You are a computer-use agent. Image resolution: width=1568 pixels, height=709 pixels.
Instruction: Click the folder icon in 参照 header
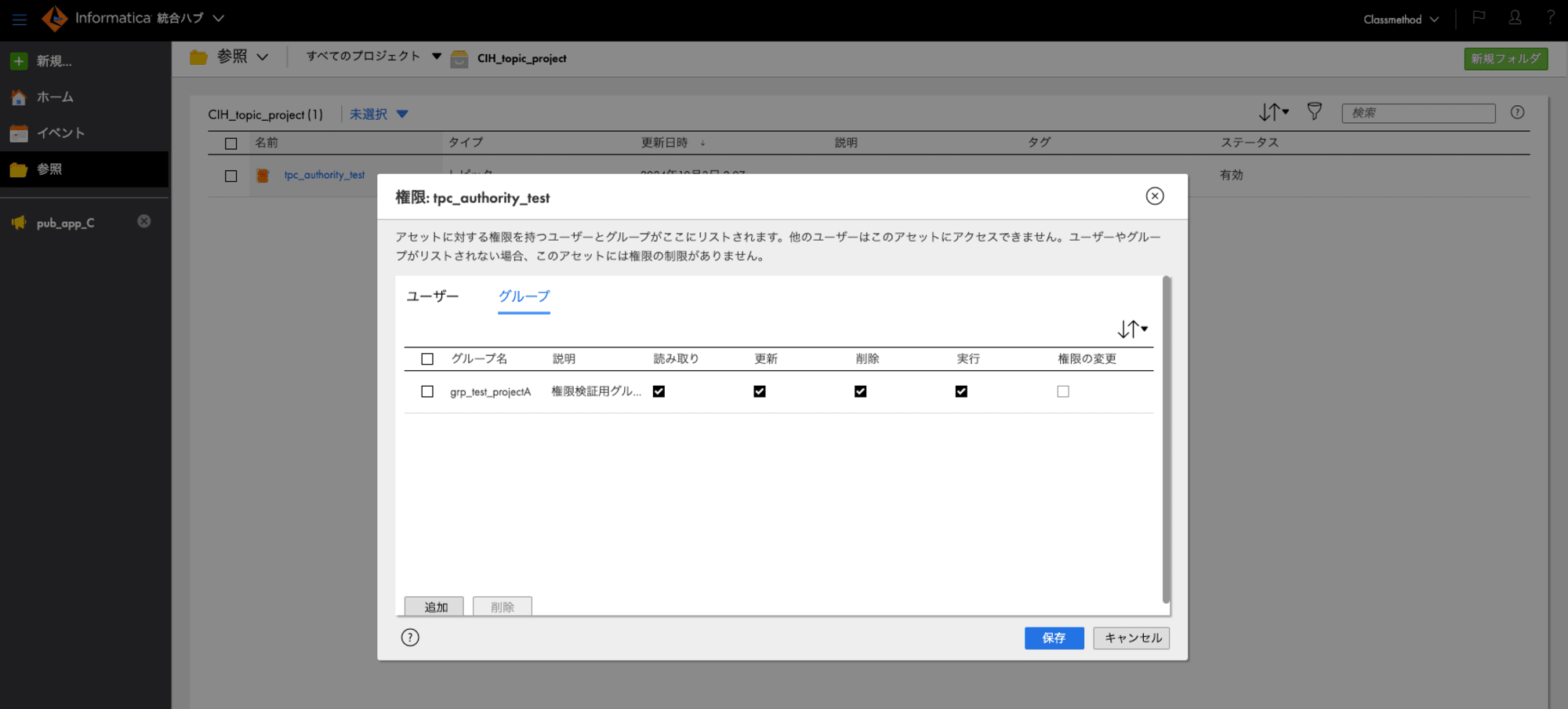tap(198, 57)
